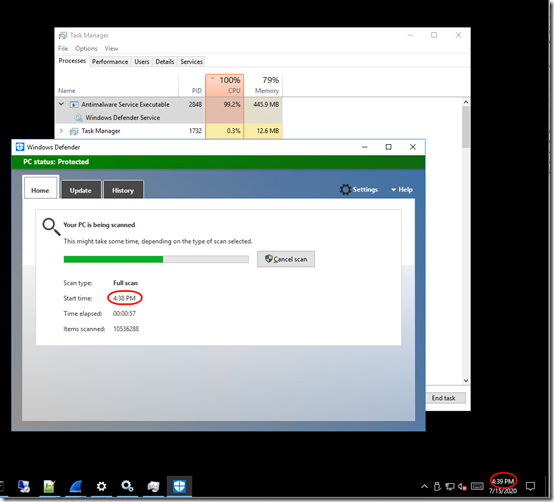Expand the Task Manager process row

click(x=61, y=131)
